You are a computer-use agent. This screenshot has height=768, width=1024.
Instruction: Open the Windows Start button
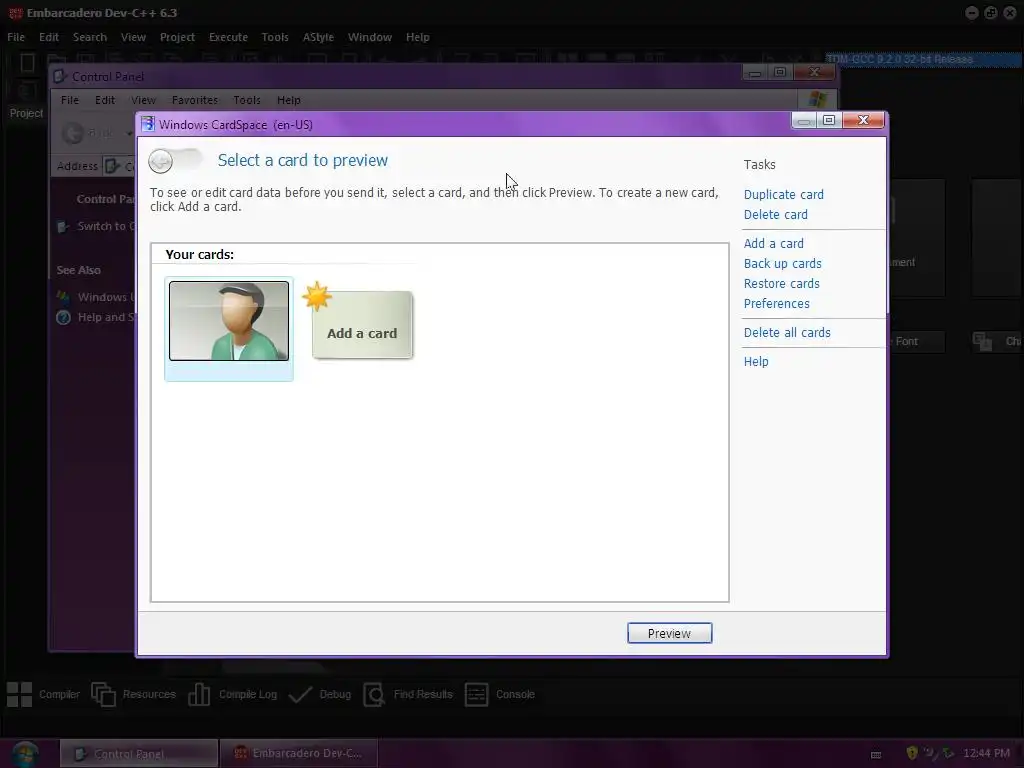tap(25, 754)
